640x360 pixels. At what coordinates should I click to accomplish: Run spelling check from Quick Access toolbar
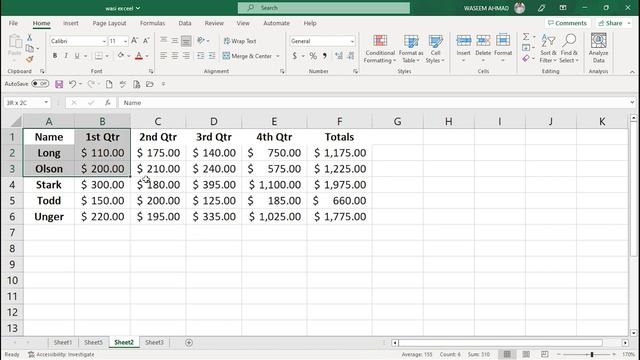122,84
